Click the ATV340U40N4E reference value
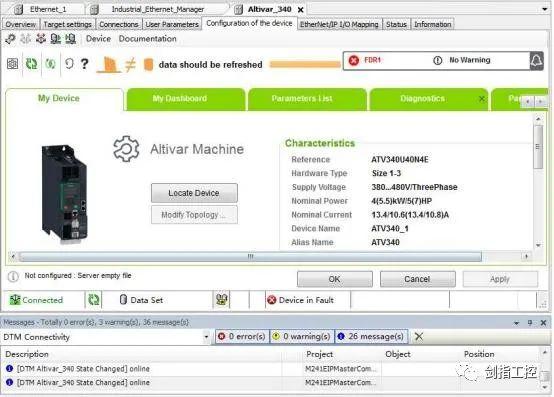Image resolution: width=554 pixels, height=397 pixels. pyautogui.click(x=400, y=160)
